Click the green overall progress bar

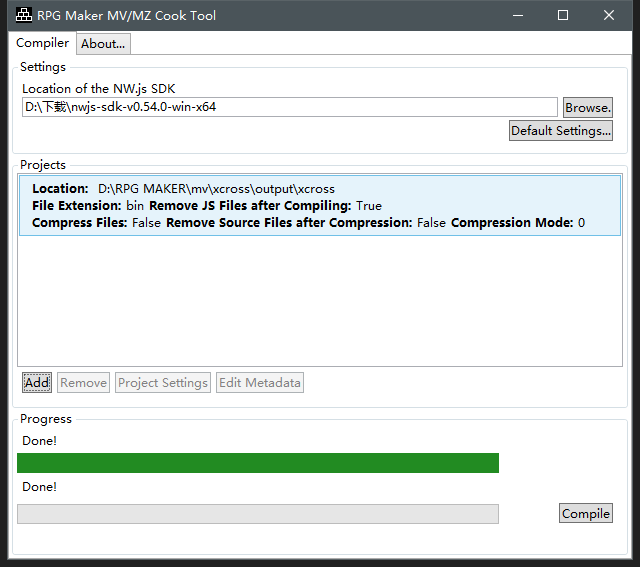coord(258,463)
